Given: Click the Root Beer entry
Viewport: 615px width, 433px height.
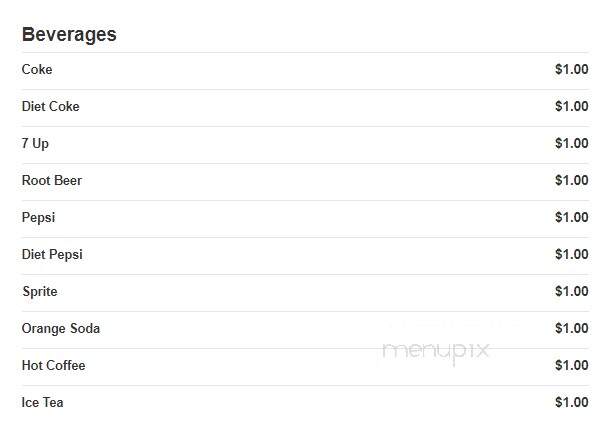Looking at the screenshot, I should pyautogui.click(x=52, y=180).
